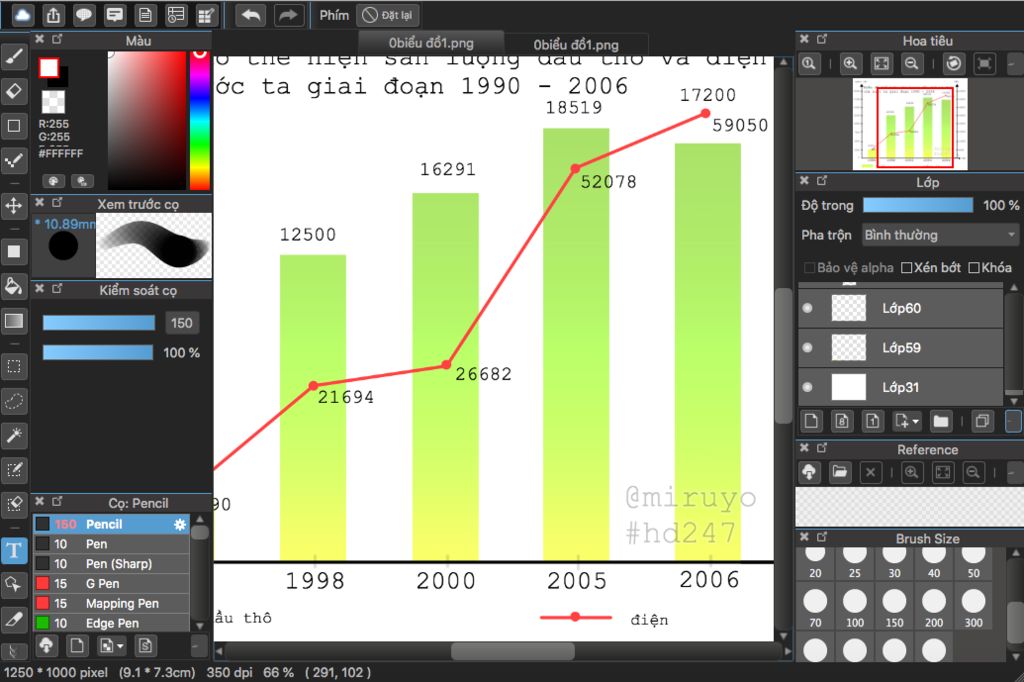
Task: Switch to second 0biểu đồ1.png tab
Action: coord(576,44)
